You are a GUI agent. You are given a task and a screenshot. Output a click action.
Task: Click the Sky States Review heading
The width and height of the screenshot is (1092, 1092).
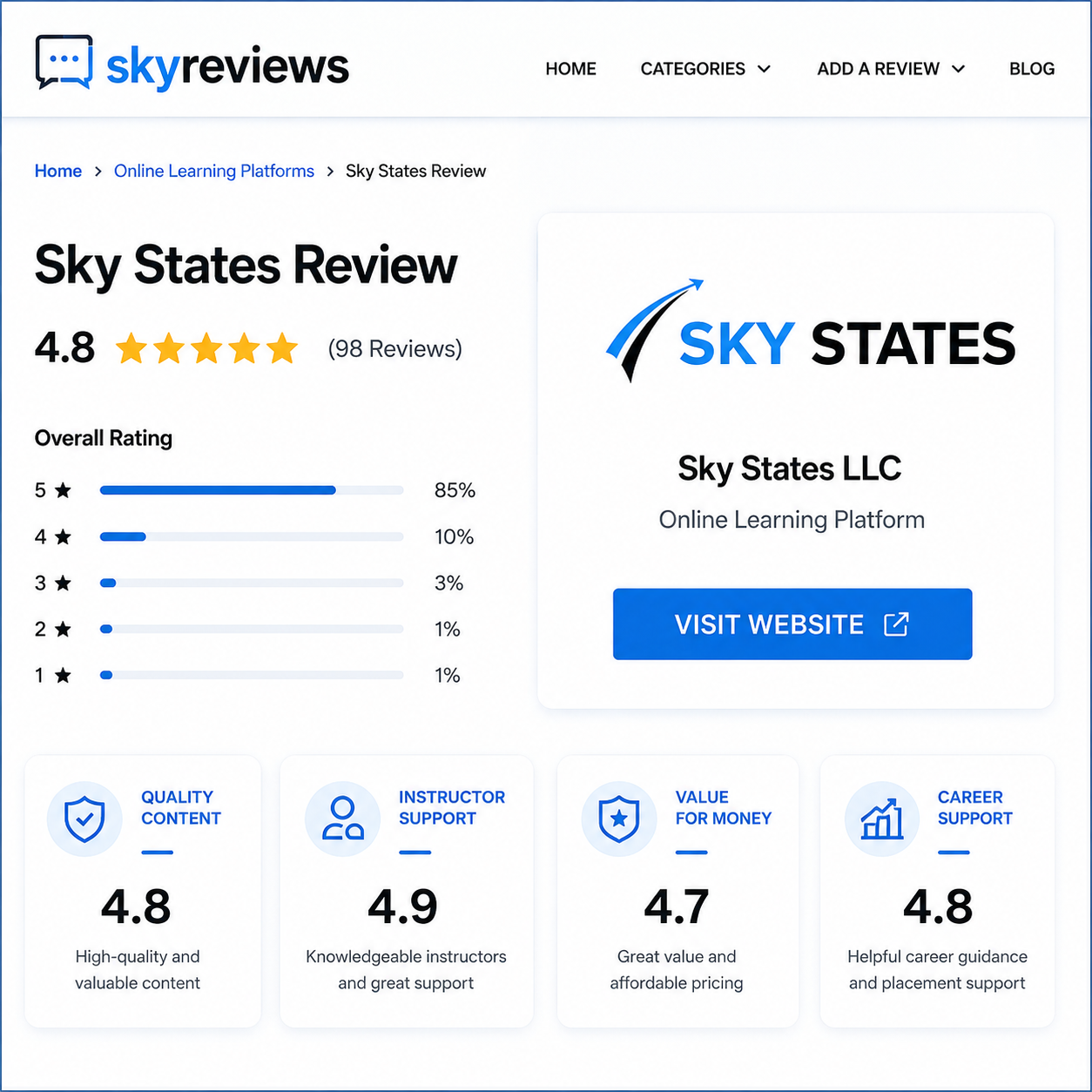pos(246,266)
